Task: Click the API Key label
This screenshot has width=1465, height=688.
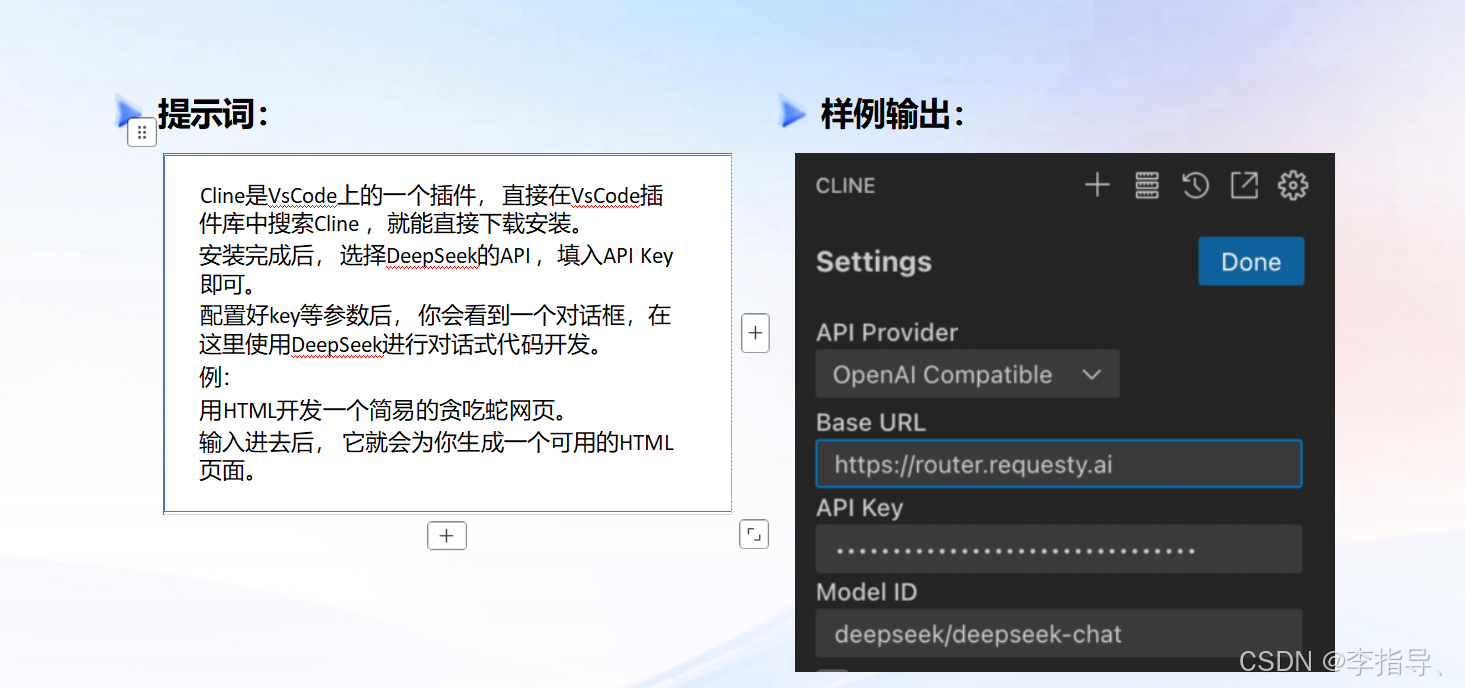Action: point(860,508)
